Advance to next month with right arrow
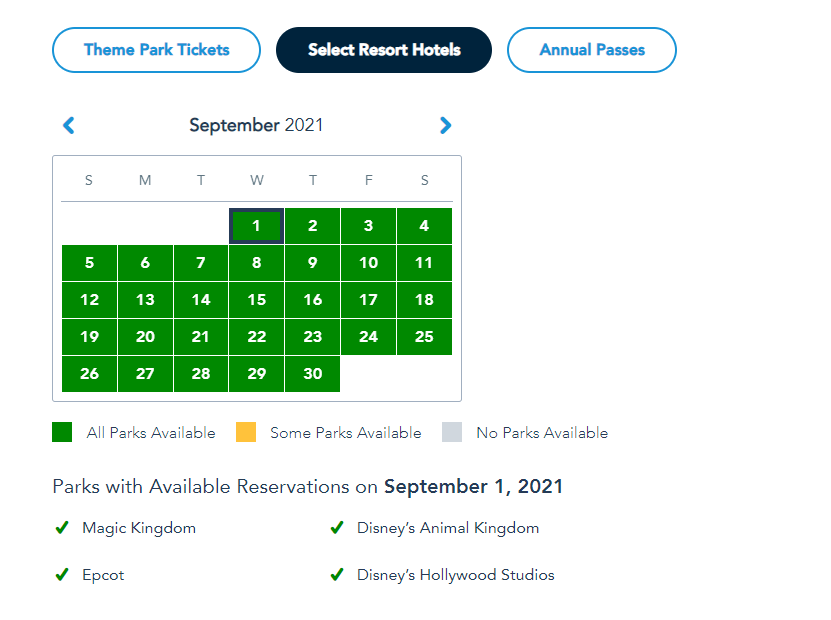The height and width of the screenshot is (620, 831). (445, 126)
